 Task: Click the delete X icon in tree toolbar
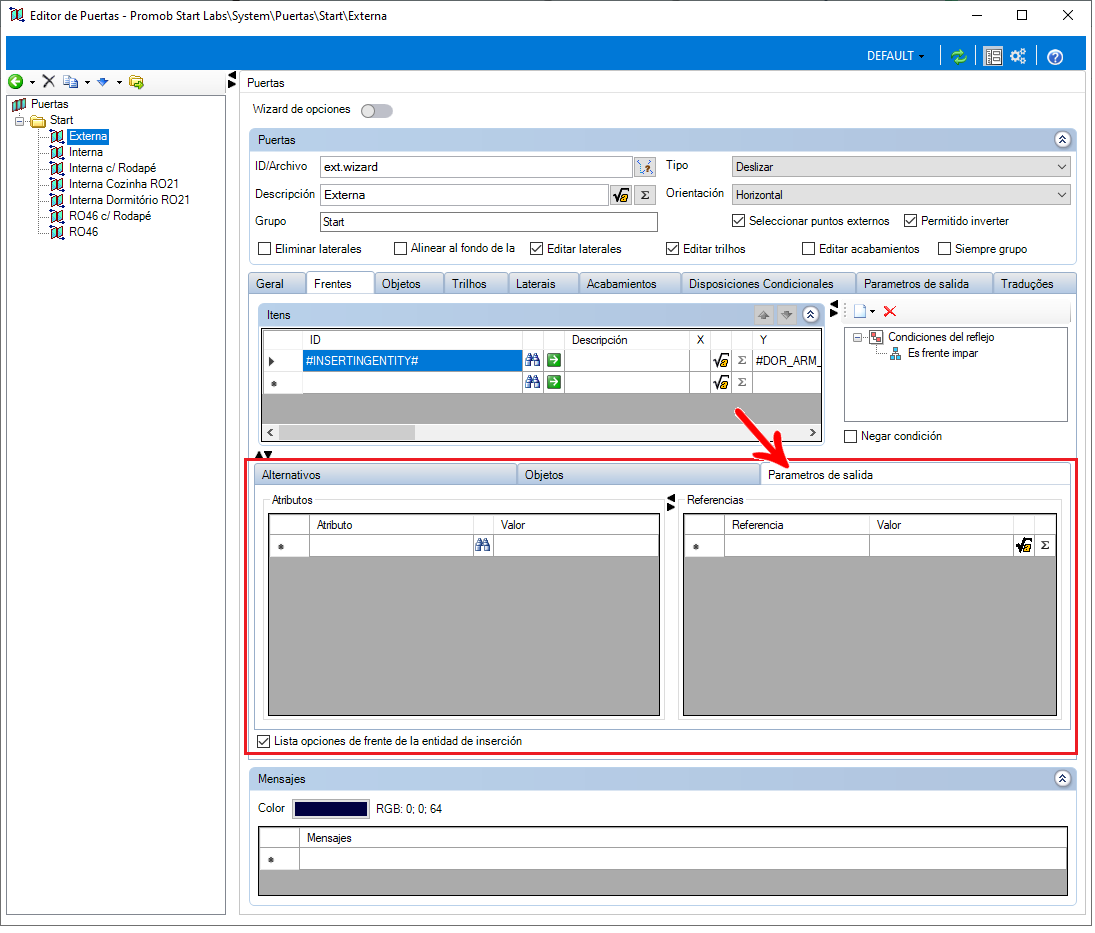pos(48,82)
